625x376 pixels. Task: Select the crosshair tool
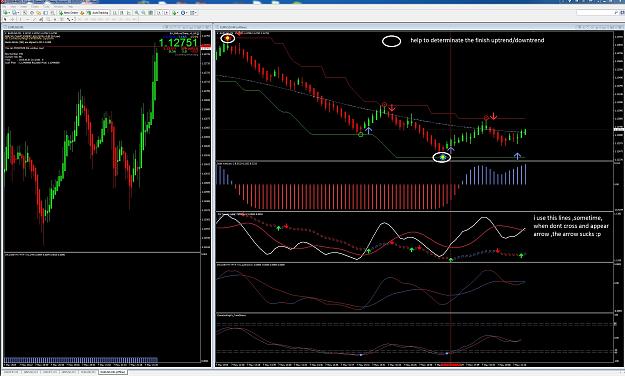click(12, 19)
